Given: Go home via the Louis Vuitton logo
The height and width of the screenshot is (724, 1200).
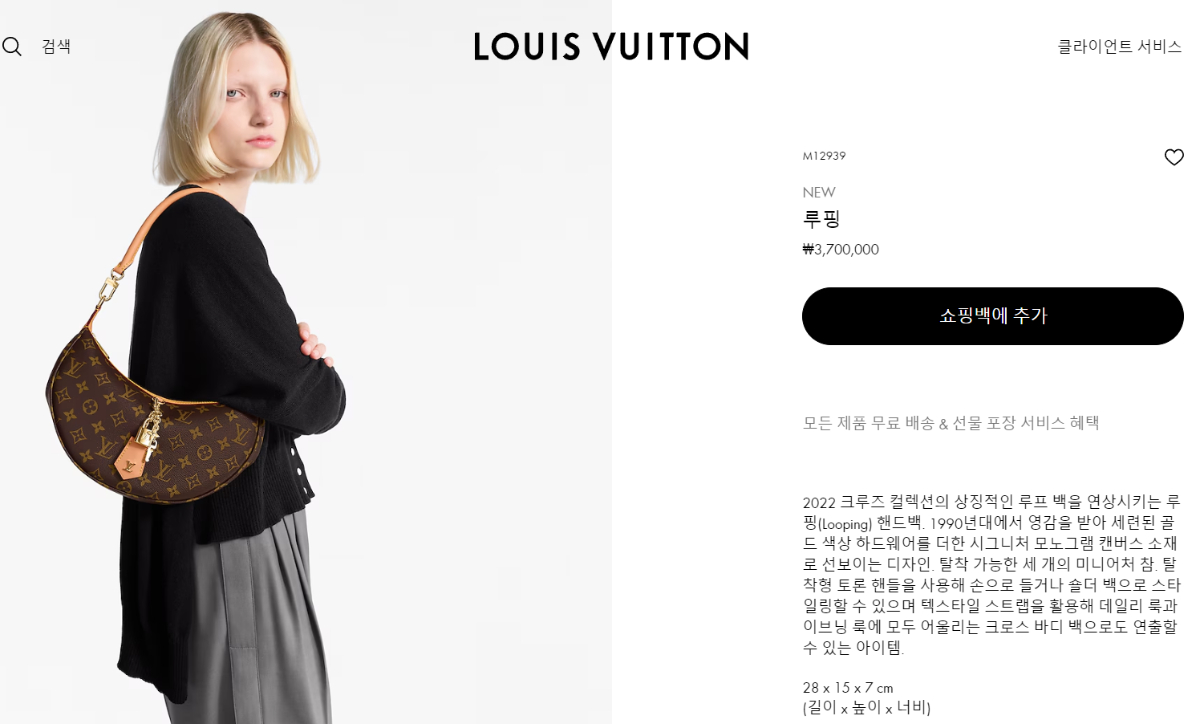Looking at the screenshot, I should 611,46.
